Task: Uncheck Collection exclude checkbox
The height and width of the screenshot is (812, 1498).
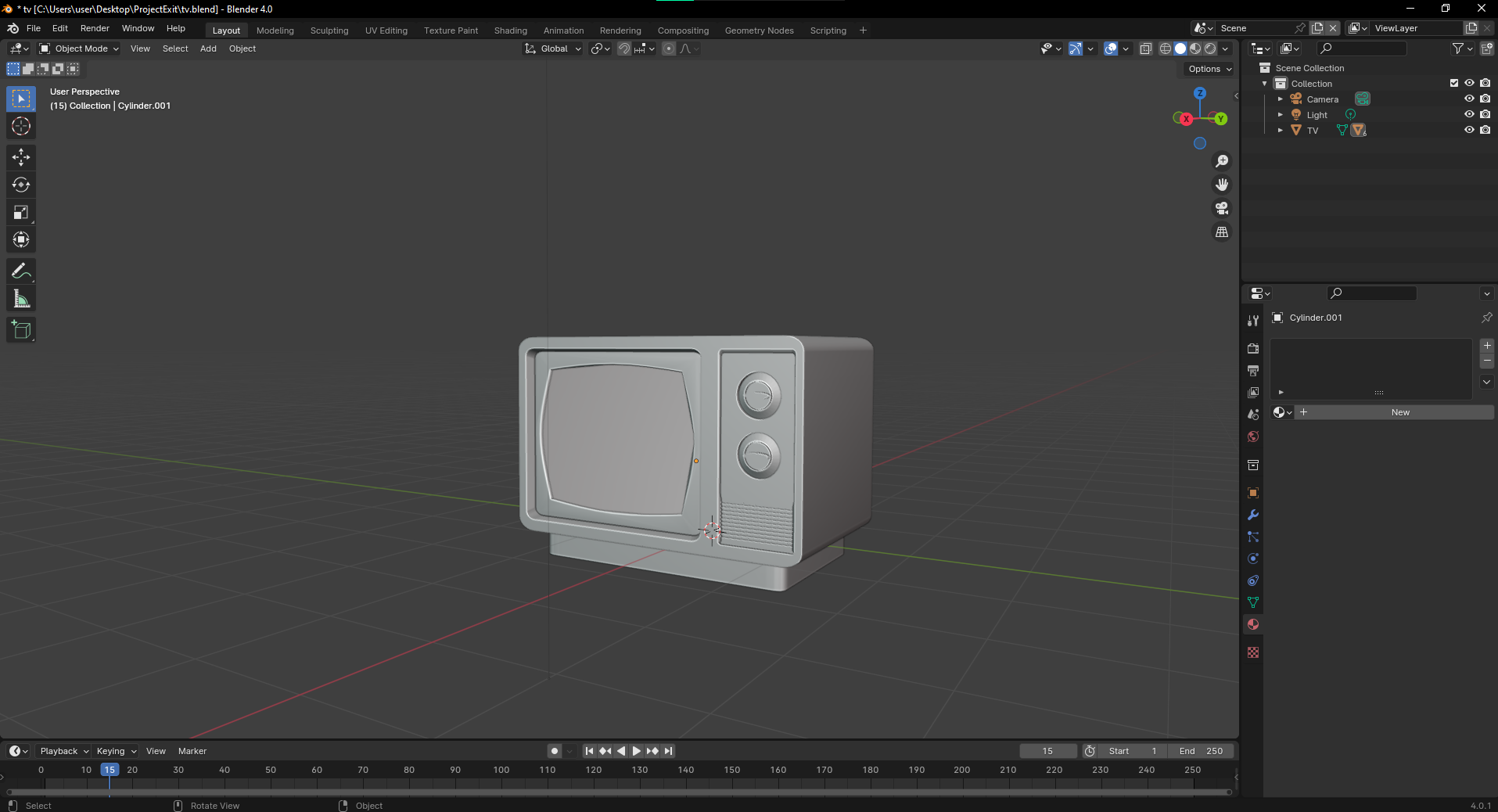Action: [1454, 83]
